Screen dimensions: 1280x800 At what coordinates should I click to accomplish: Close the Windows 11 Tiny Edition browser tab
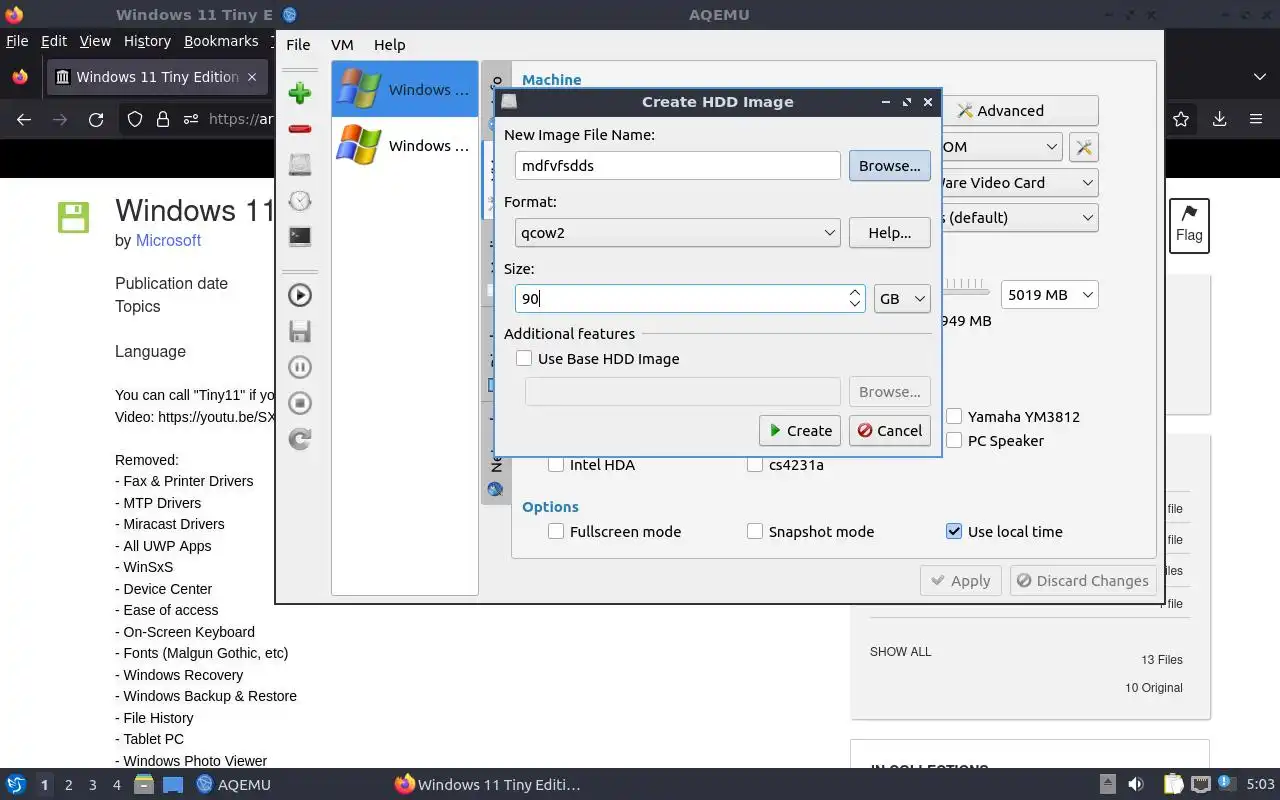tap(252, 77)
